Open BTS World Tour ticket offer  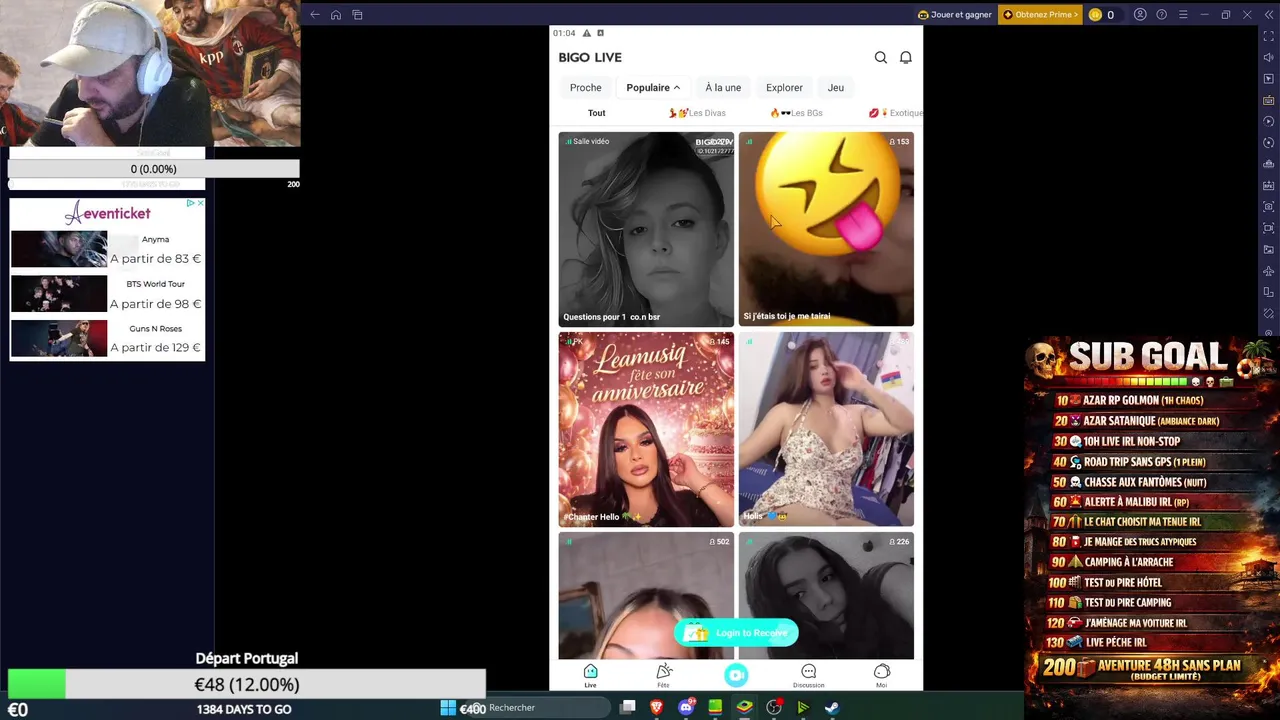coord(107,294)
